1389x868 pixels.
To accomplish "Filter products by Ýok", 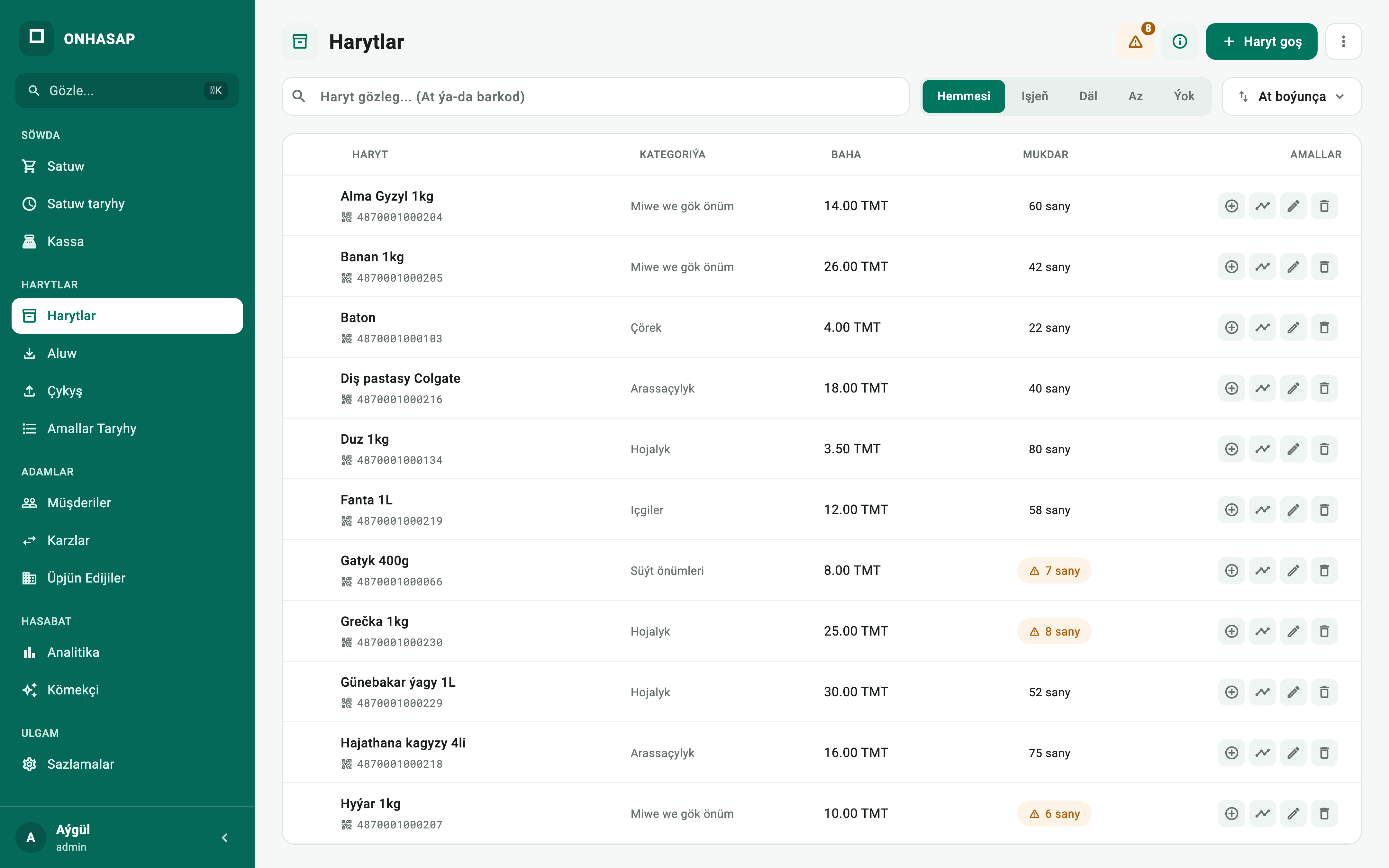I will (x=1184, y=96).
